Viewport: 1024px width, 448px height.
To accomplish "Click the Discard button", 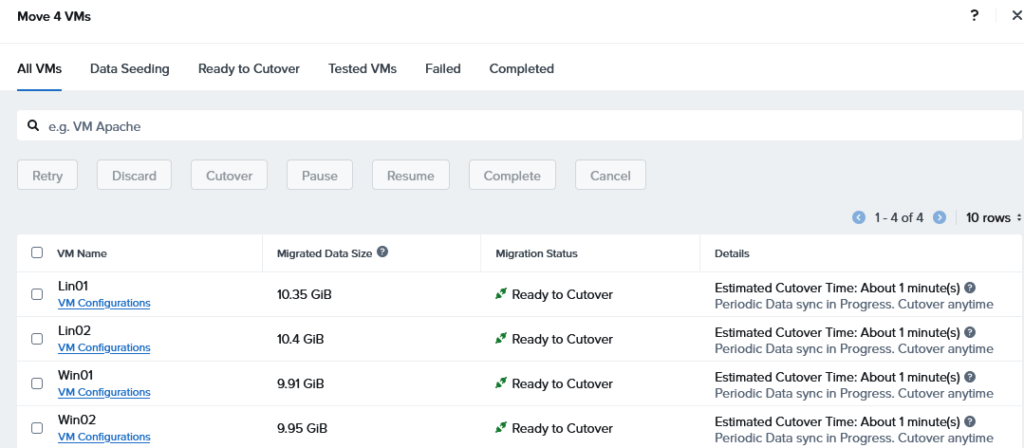I will 134,175.
